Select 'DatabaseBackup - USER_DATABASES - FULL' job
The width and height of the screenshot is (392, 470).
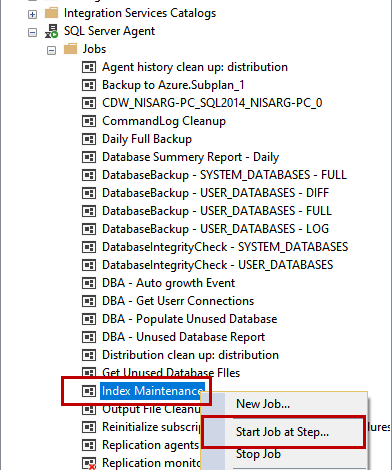point(217,211)
